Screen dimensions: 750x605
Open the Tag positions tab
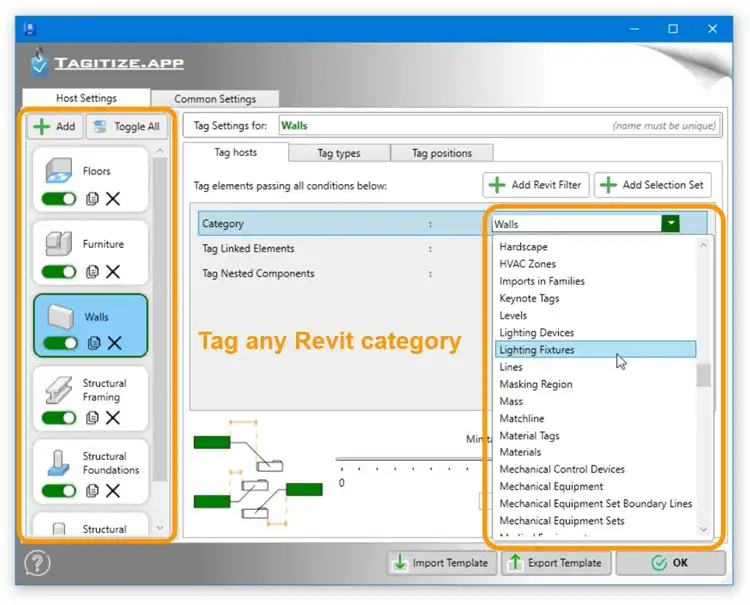[x=441, y=153]
